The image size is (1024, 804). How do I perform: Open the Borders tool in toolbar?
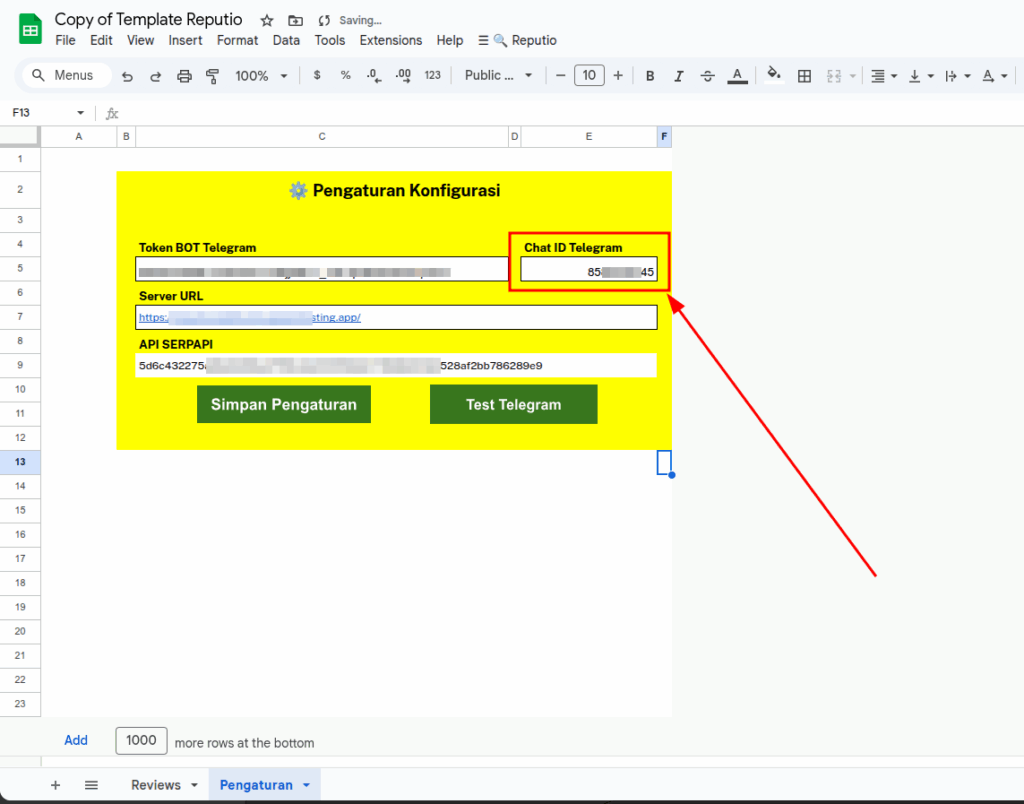(804, 76)
